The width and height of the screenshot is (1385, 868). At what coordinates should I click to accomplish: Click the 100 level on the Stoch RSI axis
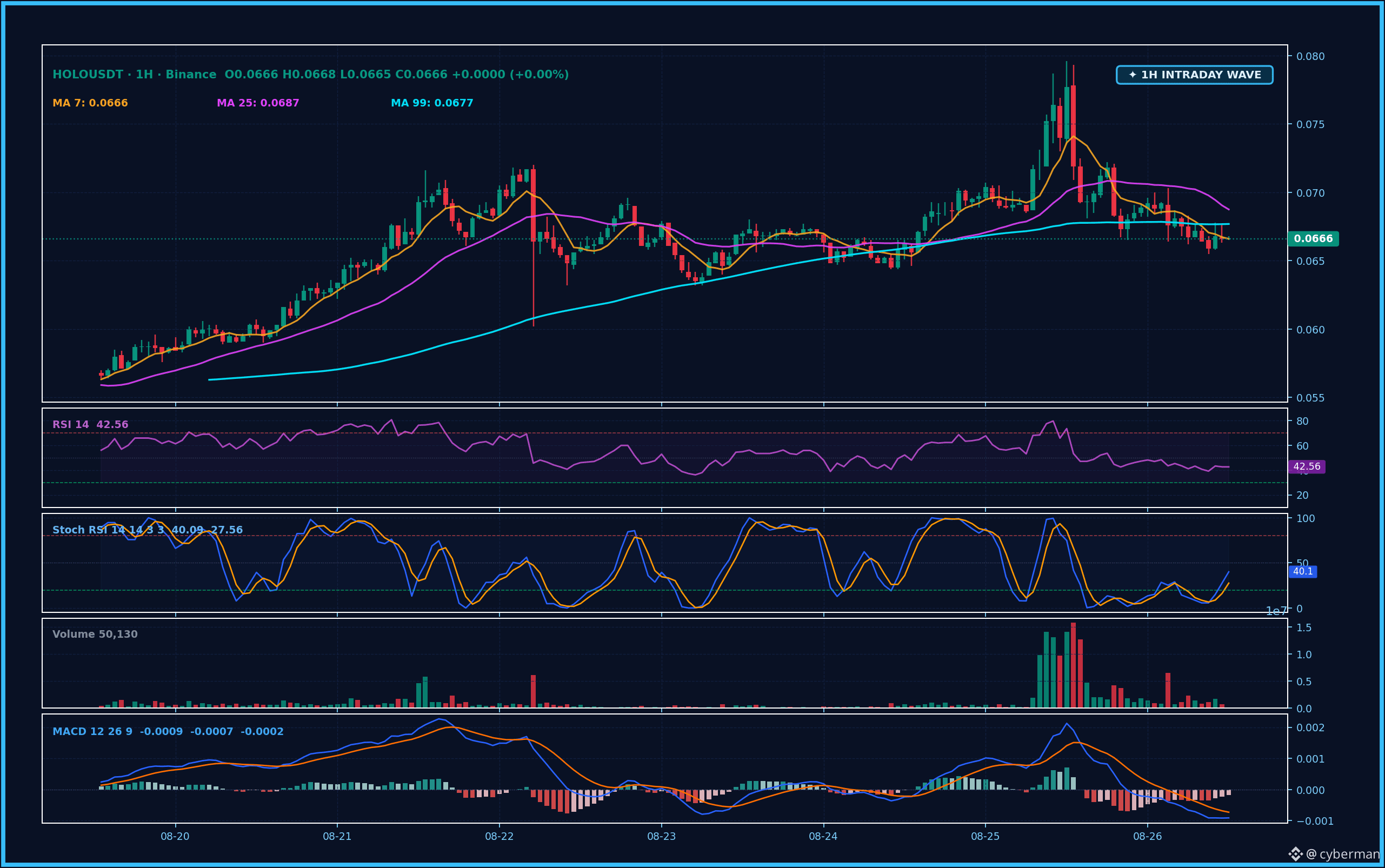1305,518
